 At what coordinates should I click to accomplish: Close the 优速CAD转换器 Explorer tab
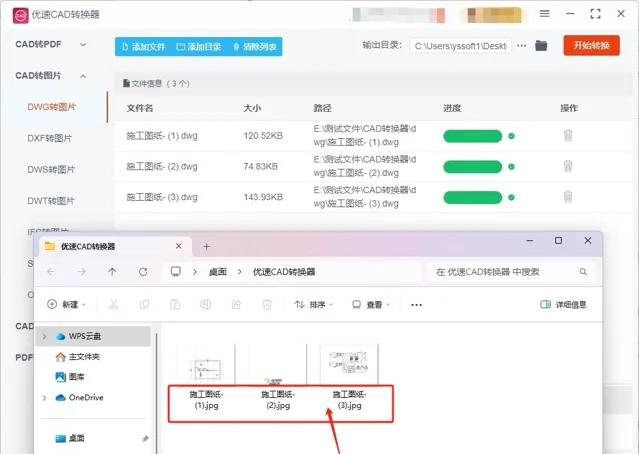178,246
